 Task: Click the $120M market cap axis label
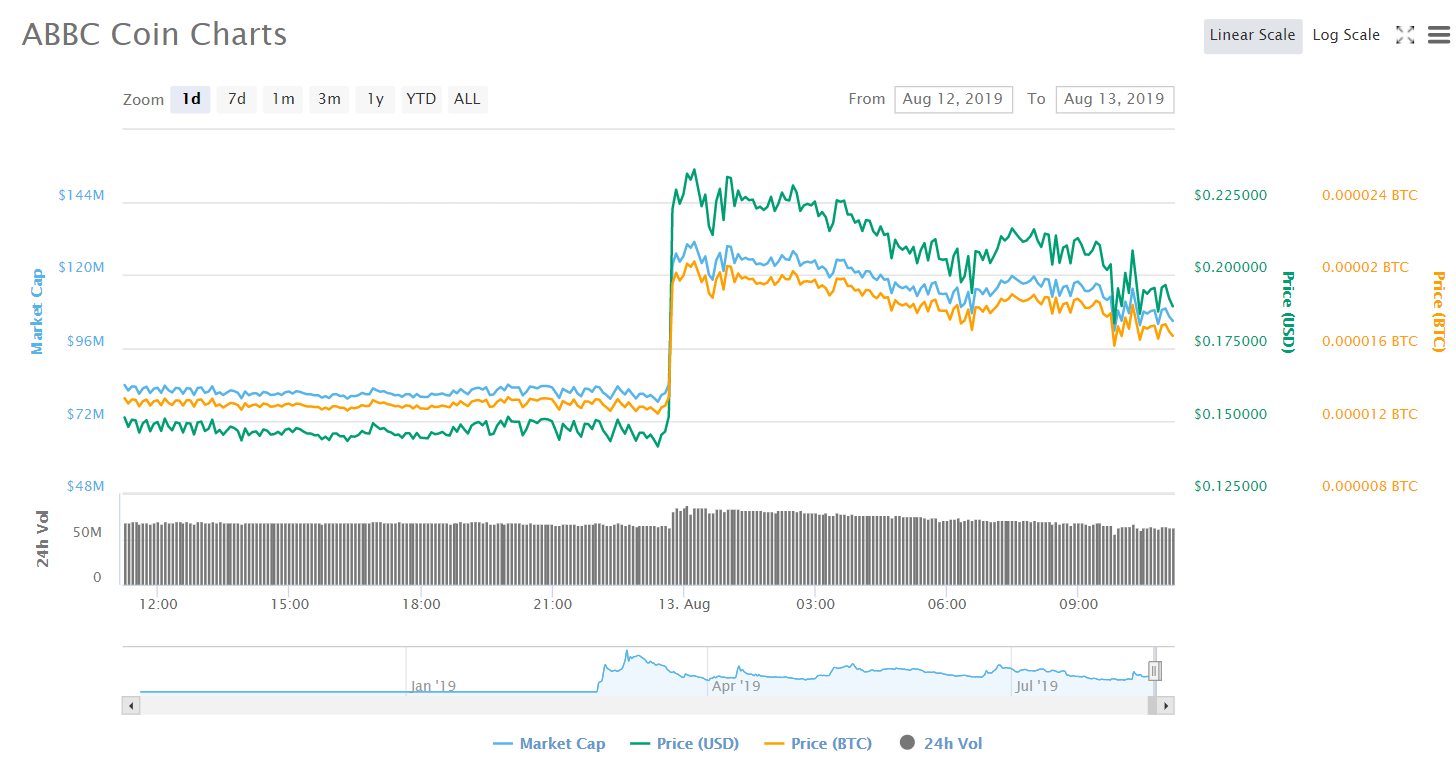tap(82, 268)
